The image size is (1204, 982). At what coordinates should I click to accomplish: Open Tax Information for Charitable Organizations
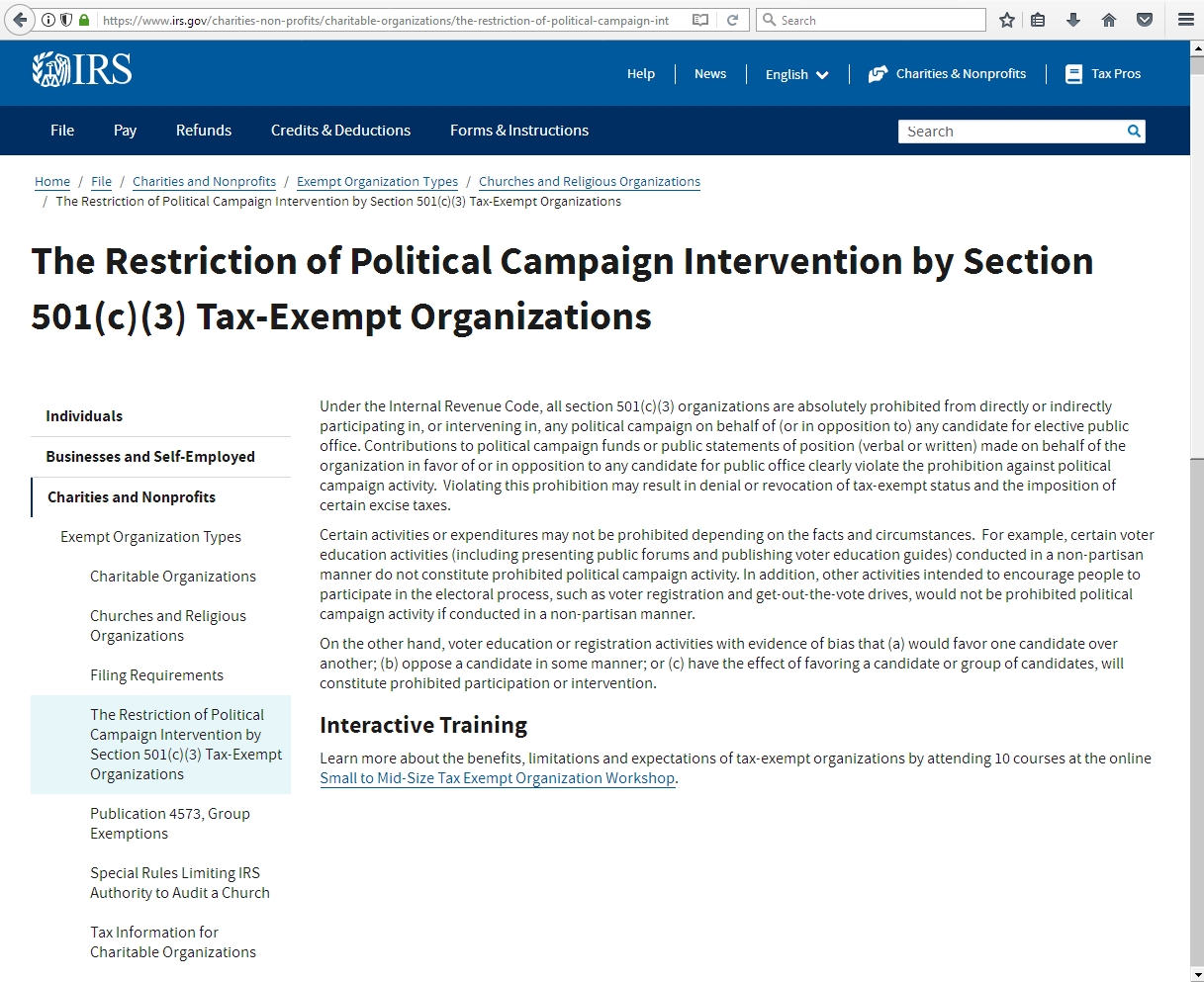[x=173, y=942]
